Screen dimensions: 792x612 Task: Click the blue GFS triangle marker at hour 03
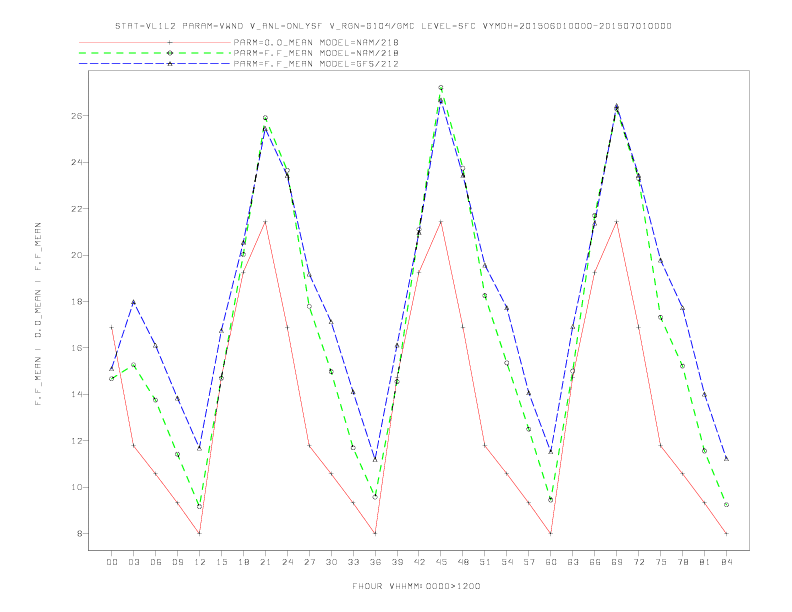[x=133, y=302]
